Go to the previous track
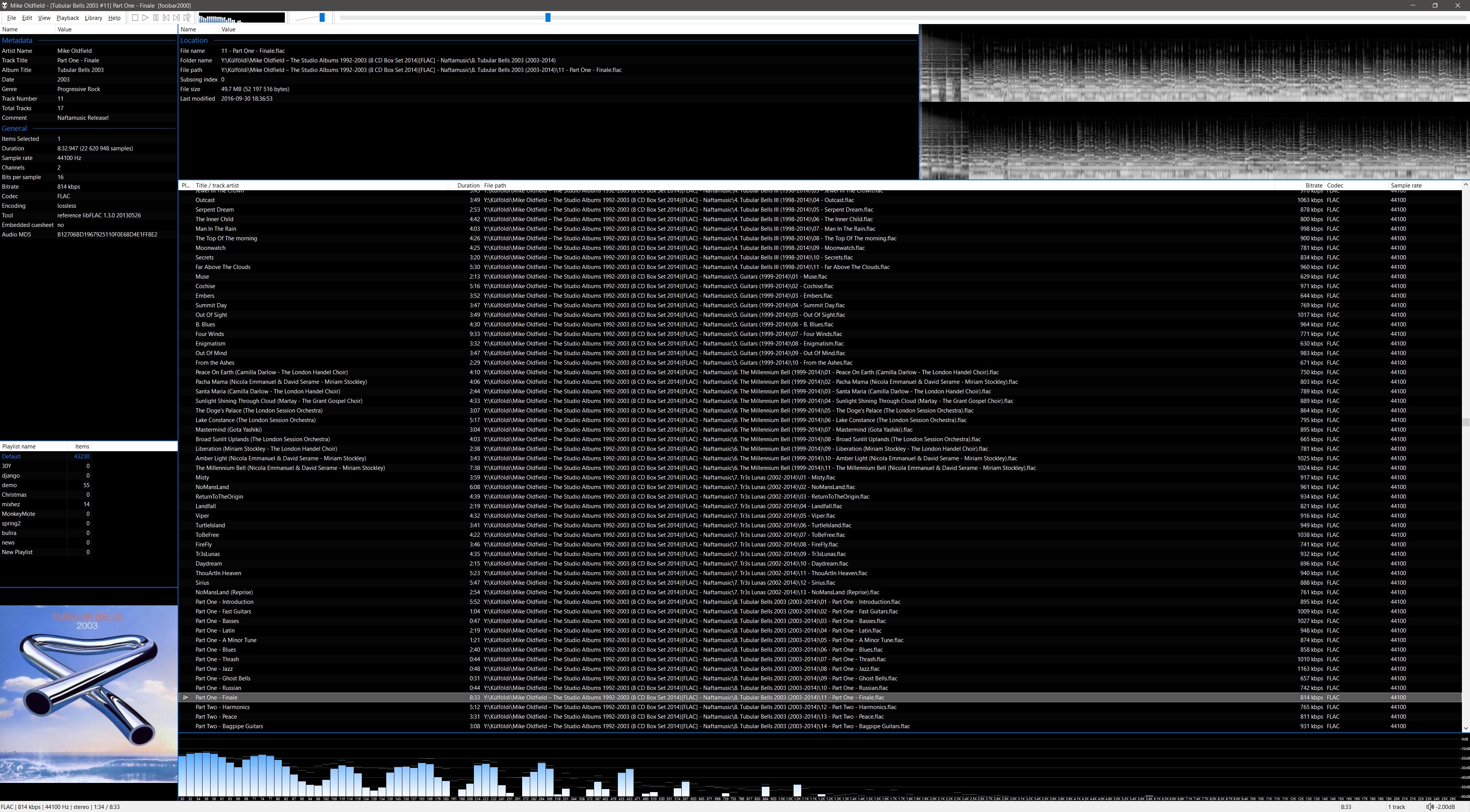 tap(166, 18)
